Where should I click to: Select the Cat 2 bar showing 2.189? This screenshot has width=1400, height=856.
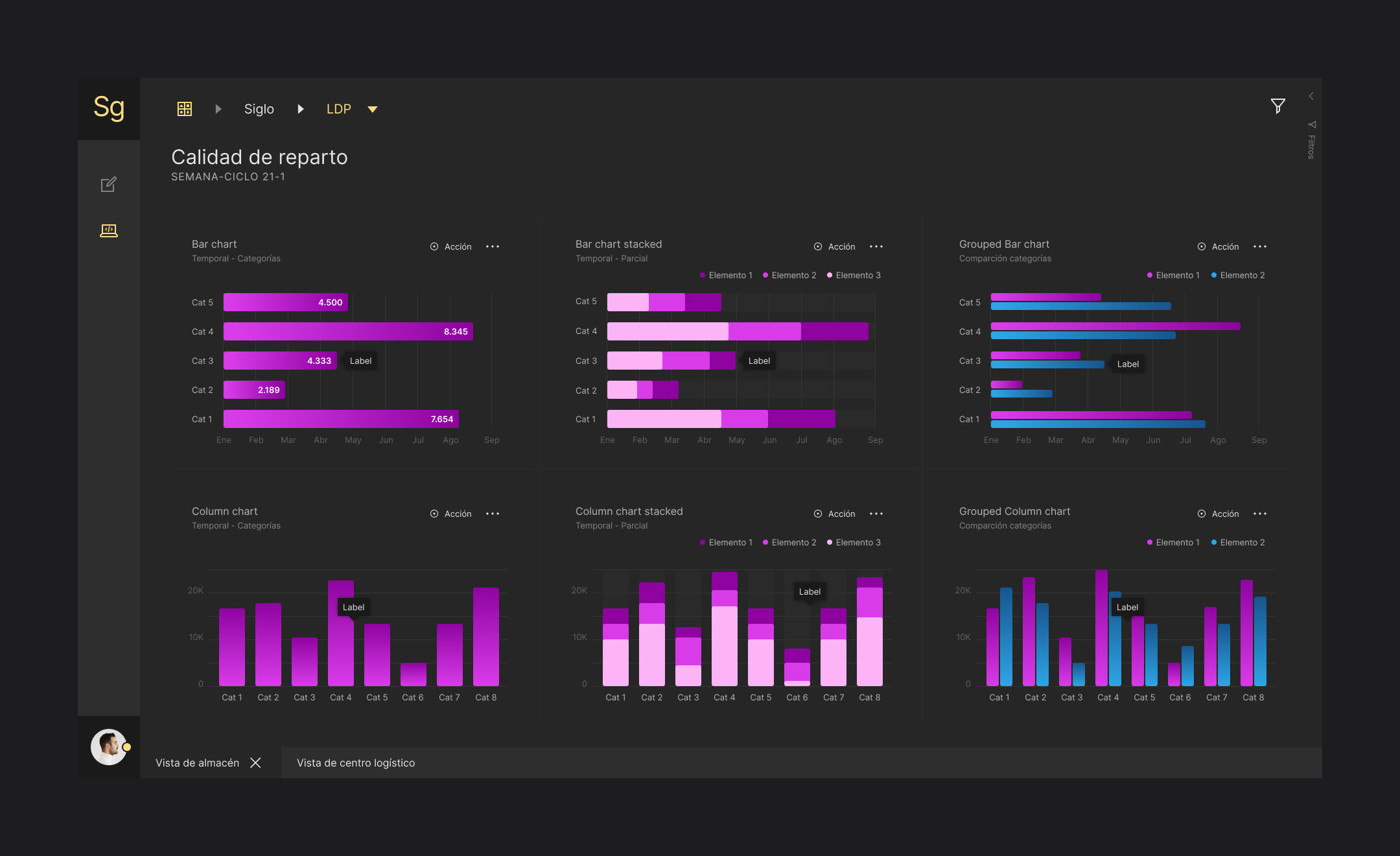tap(254, 390)
